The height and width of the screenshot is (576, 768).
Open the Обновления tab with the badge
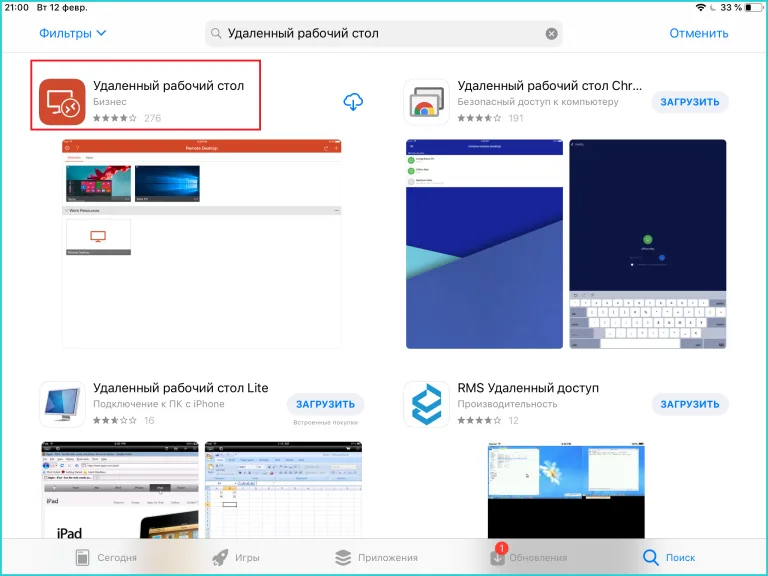coord(528,556)
